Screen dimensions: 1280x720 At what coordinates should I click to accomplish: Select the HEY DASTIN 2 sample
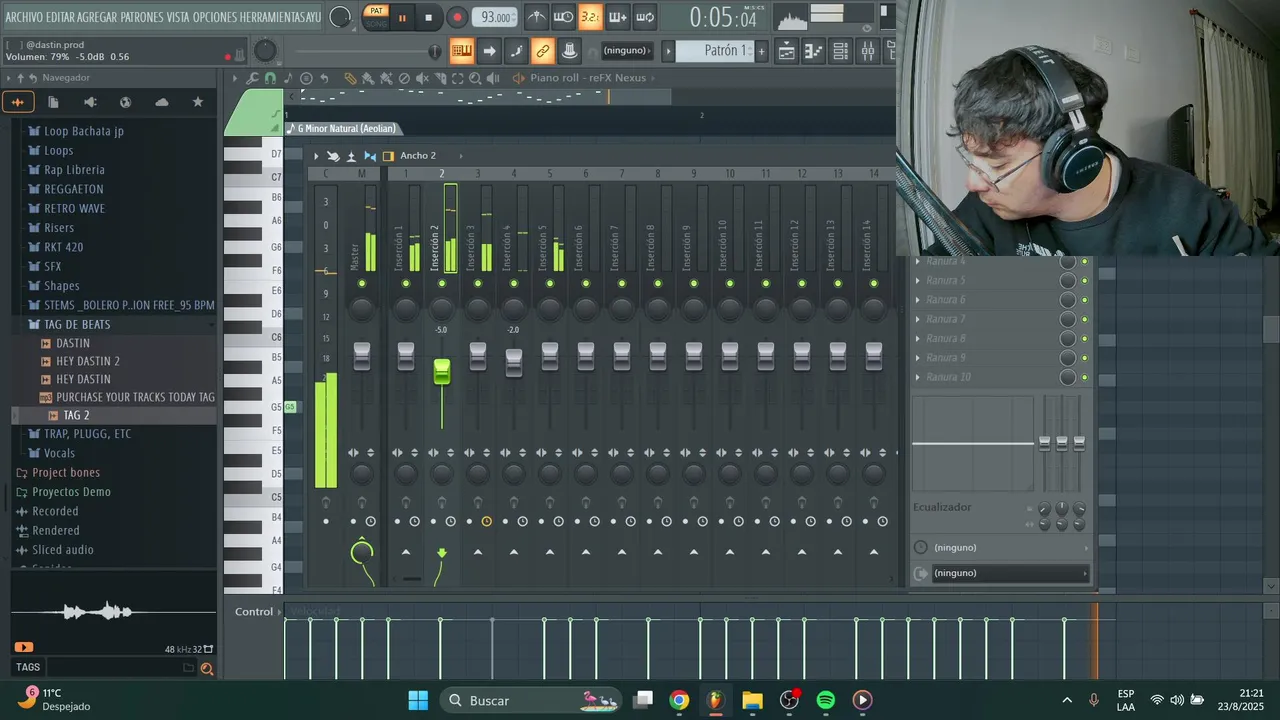(x=88, y=361)
